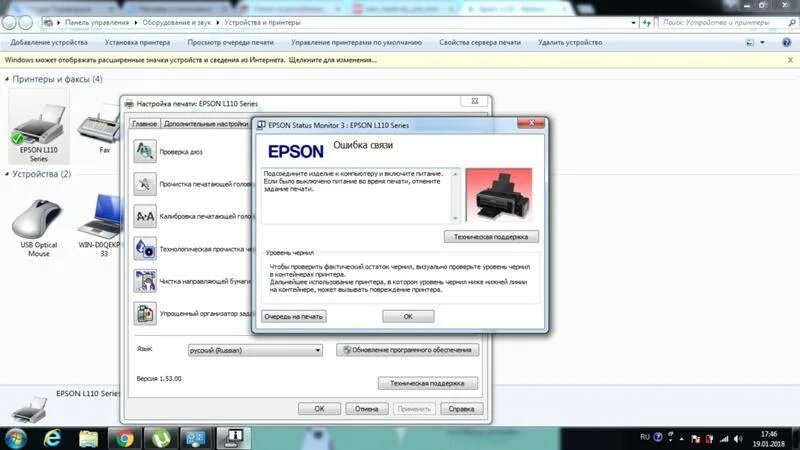
Task: Collapse the Принтеры и факсы group
Action: click(7, 79)
